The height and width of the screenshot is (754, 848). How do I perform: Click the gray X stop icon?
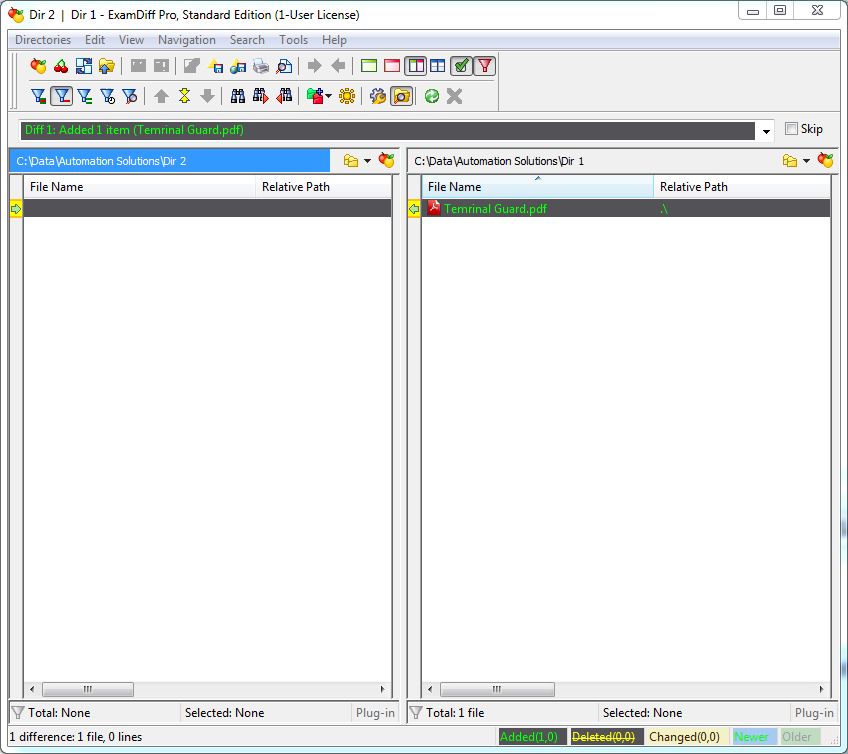(454, 96)
